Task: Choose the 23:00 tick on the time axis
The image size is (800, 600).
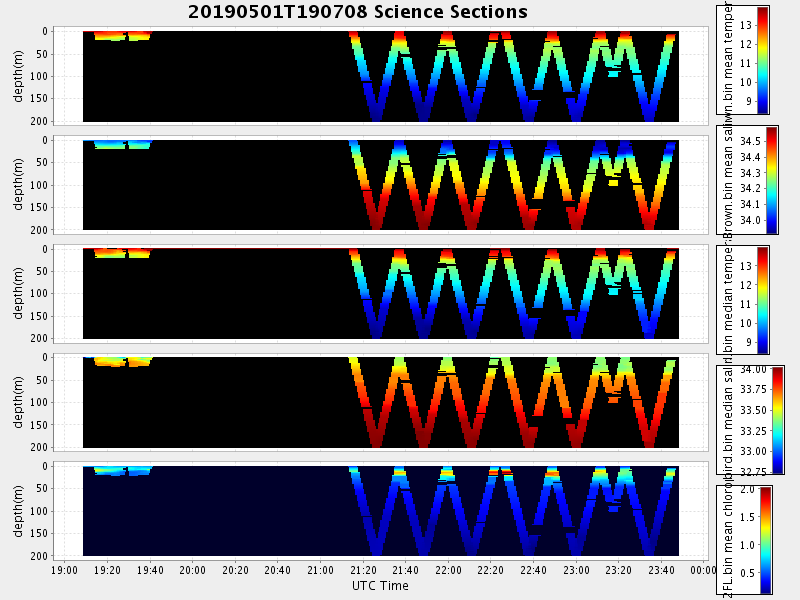Action: point(576,570)
